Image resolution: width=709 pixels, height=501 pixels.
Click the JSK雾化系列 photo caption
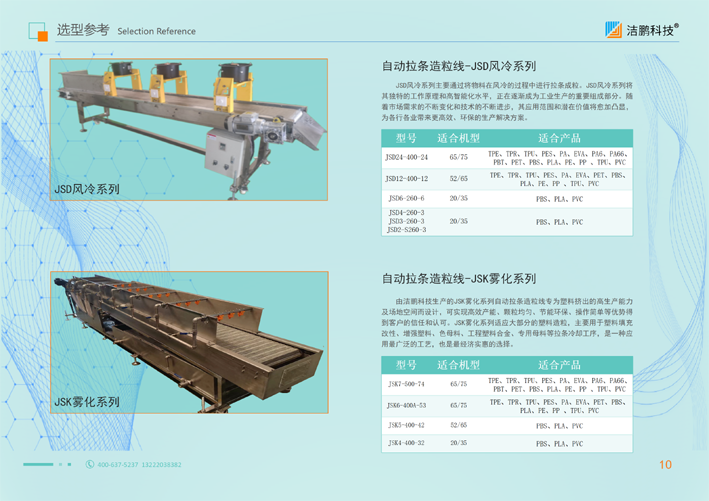[87, 402]
